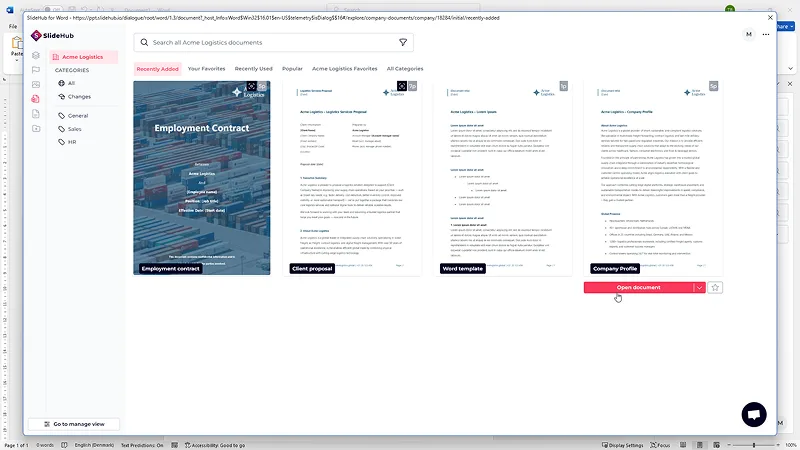Select the Client proposal thumbnail
Screen dimensions: 800x450
[352, 178]
